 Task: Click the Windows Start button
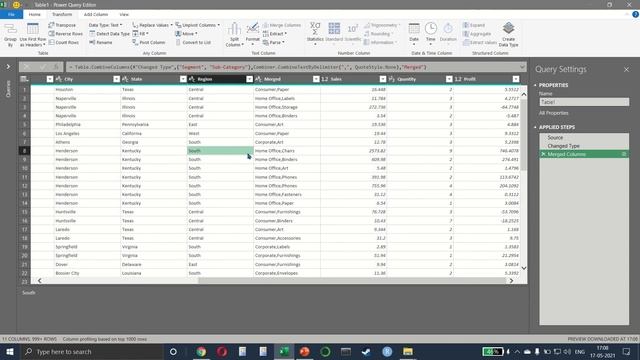9,351
